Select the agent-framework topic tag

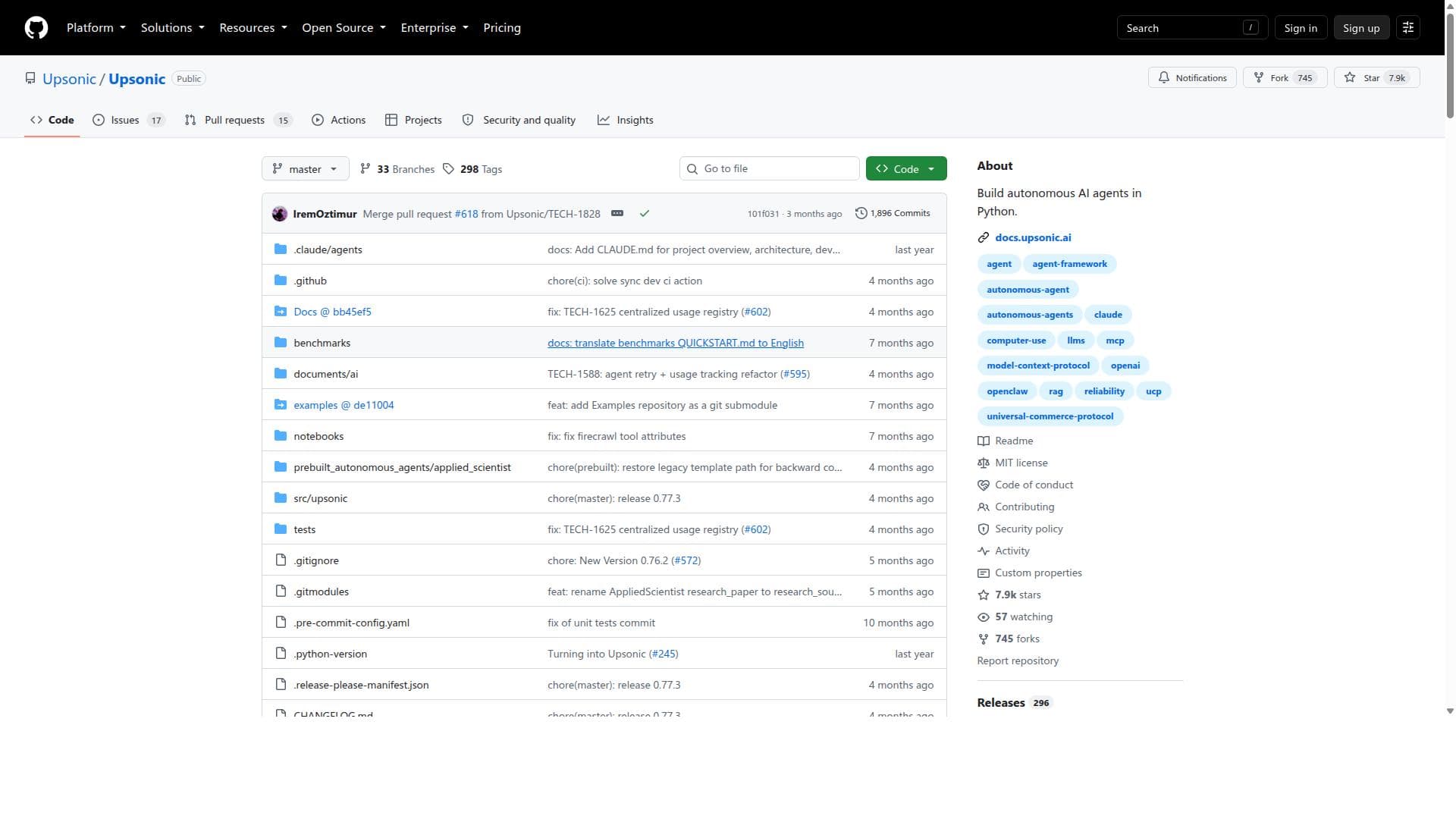click(1069, 264)
